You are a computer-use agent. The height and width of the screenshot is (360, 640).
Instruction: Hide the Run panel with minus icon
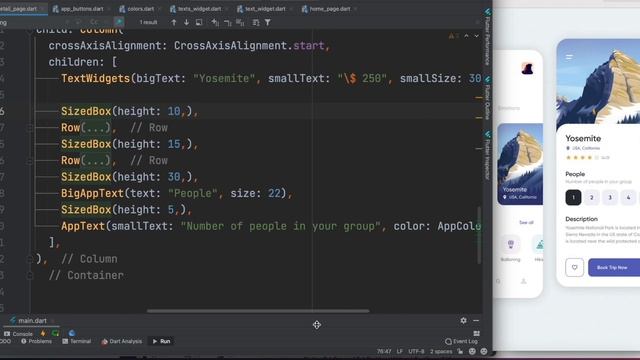tap(476, 320)
